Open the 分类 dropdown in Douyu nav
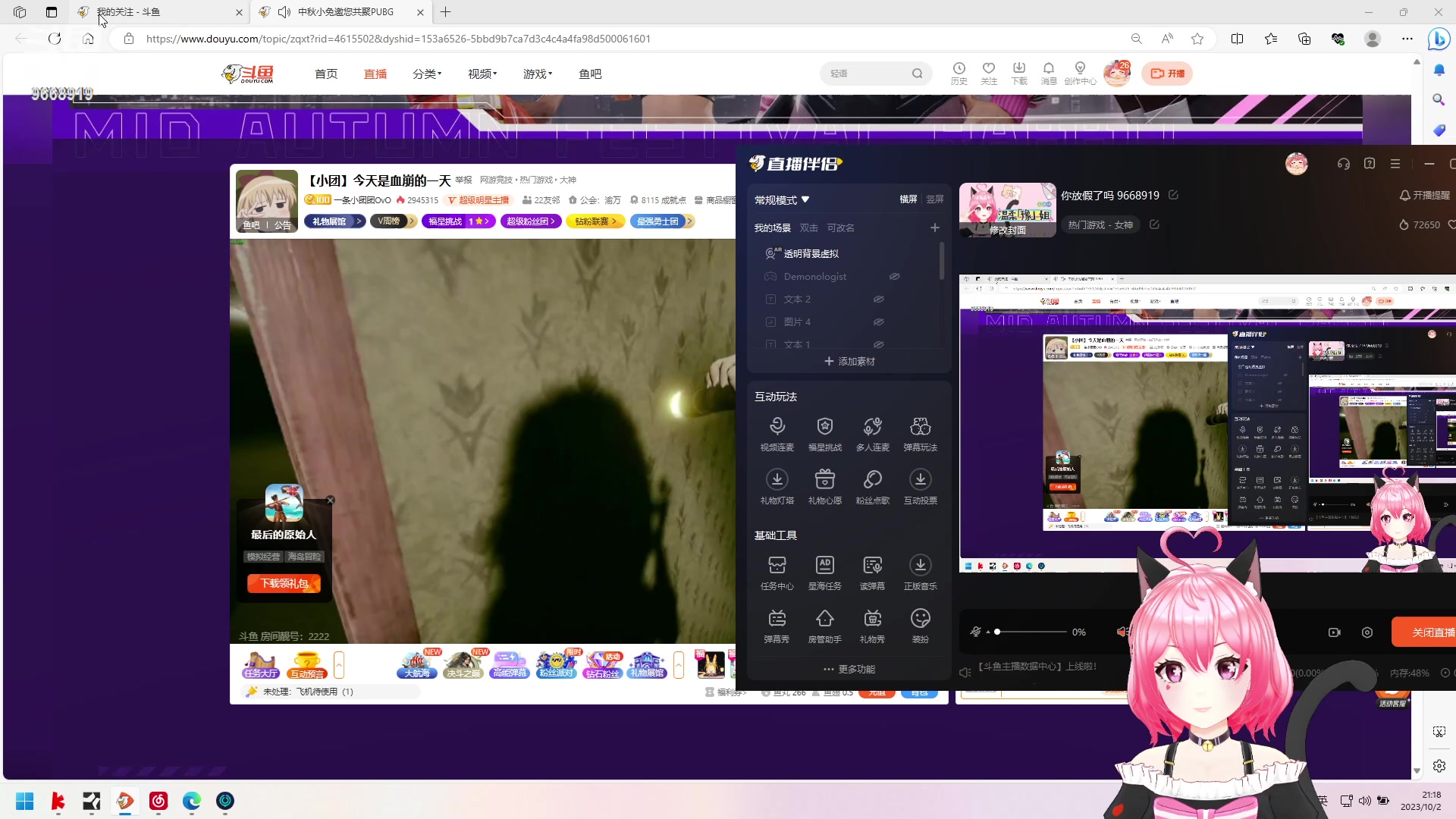The image size is (1456, 819). pyautogui.click(x=427, y=74)
